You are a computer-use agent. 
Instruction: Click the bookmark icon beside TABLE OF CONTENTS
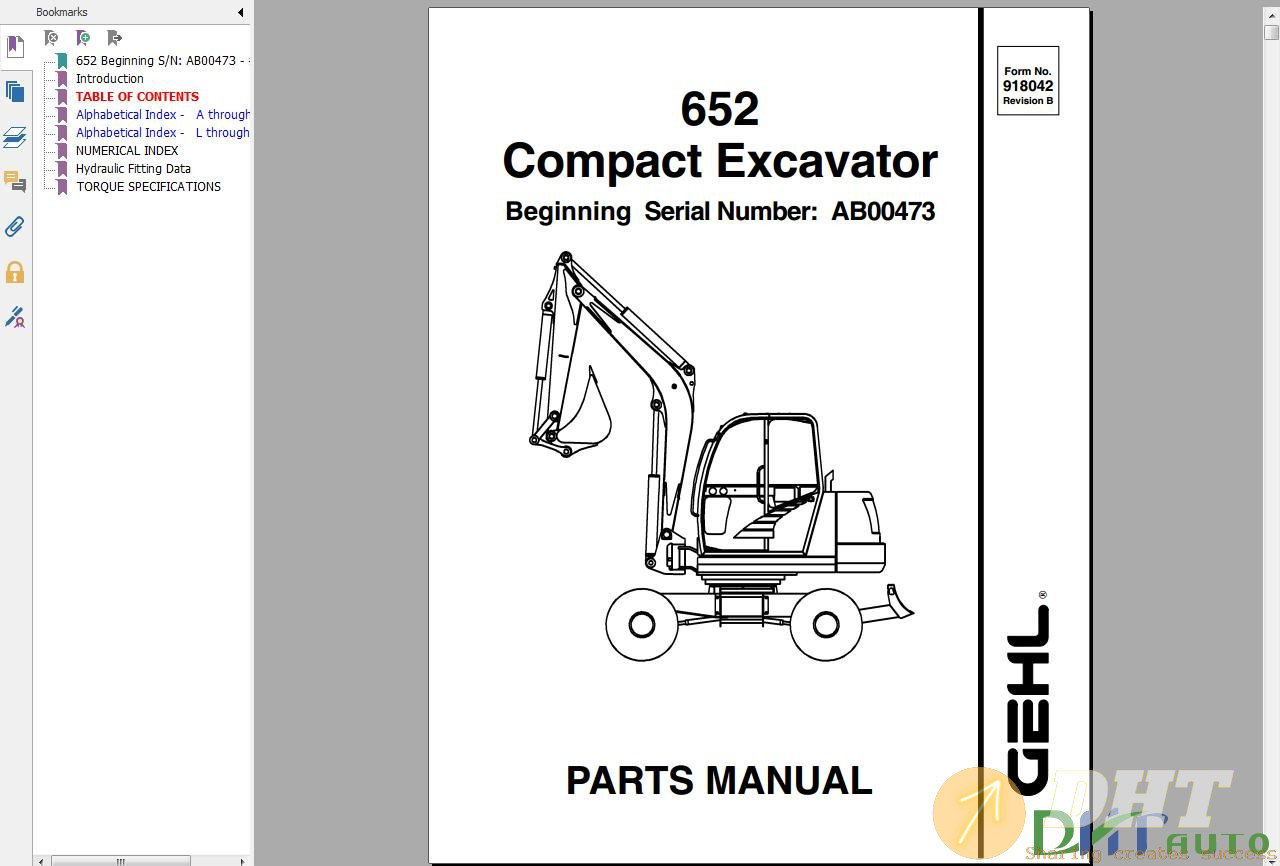coord(62,97)
